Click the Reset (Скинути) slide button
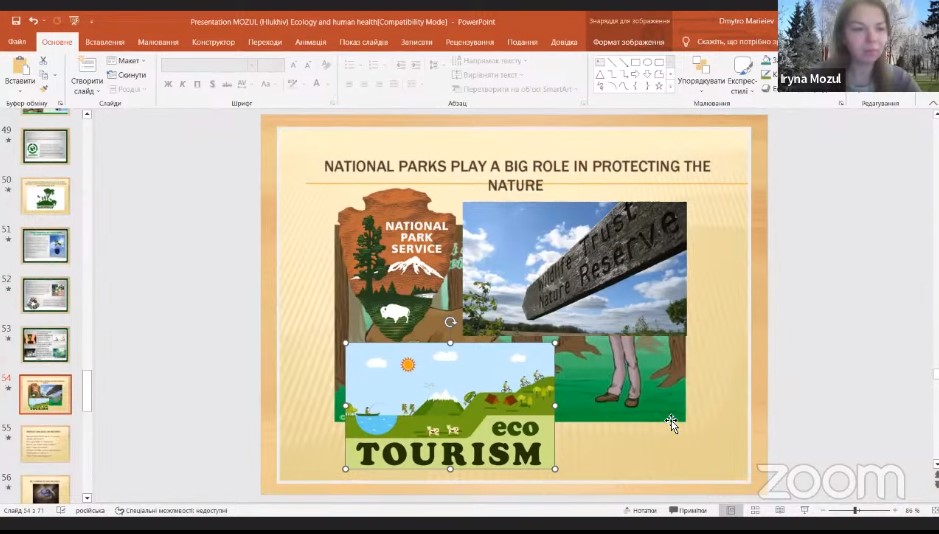This screenshot has height=534, width=939. click(x=127, y=75)
